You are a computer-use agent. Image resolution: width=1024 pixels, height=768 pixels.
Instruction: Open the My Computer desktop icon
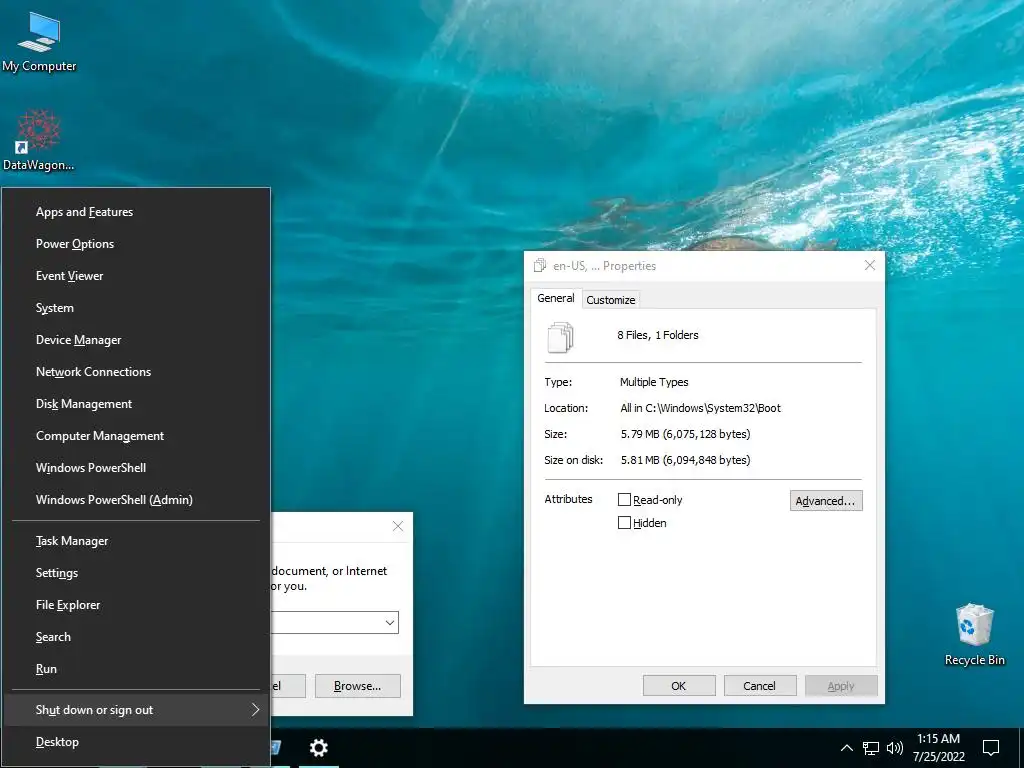[39, 40]
